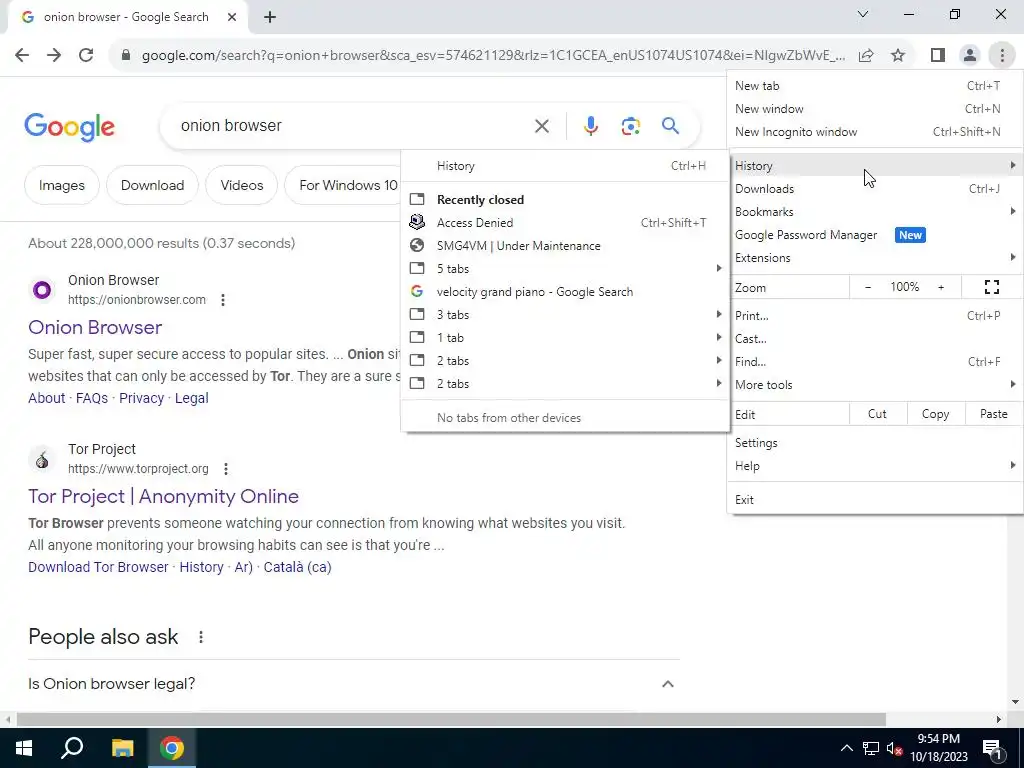Click the share page icon in address bar
Viewport: 1024px width, 768px height.
click(866, 56)
